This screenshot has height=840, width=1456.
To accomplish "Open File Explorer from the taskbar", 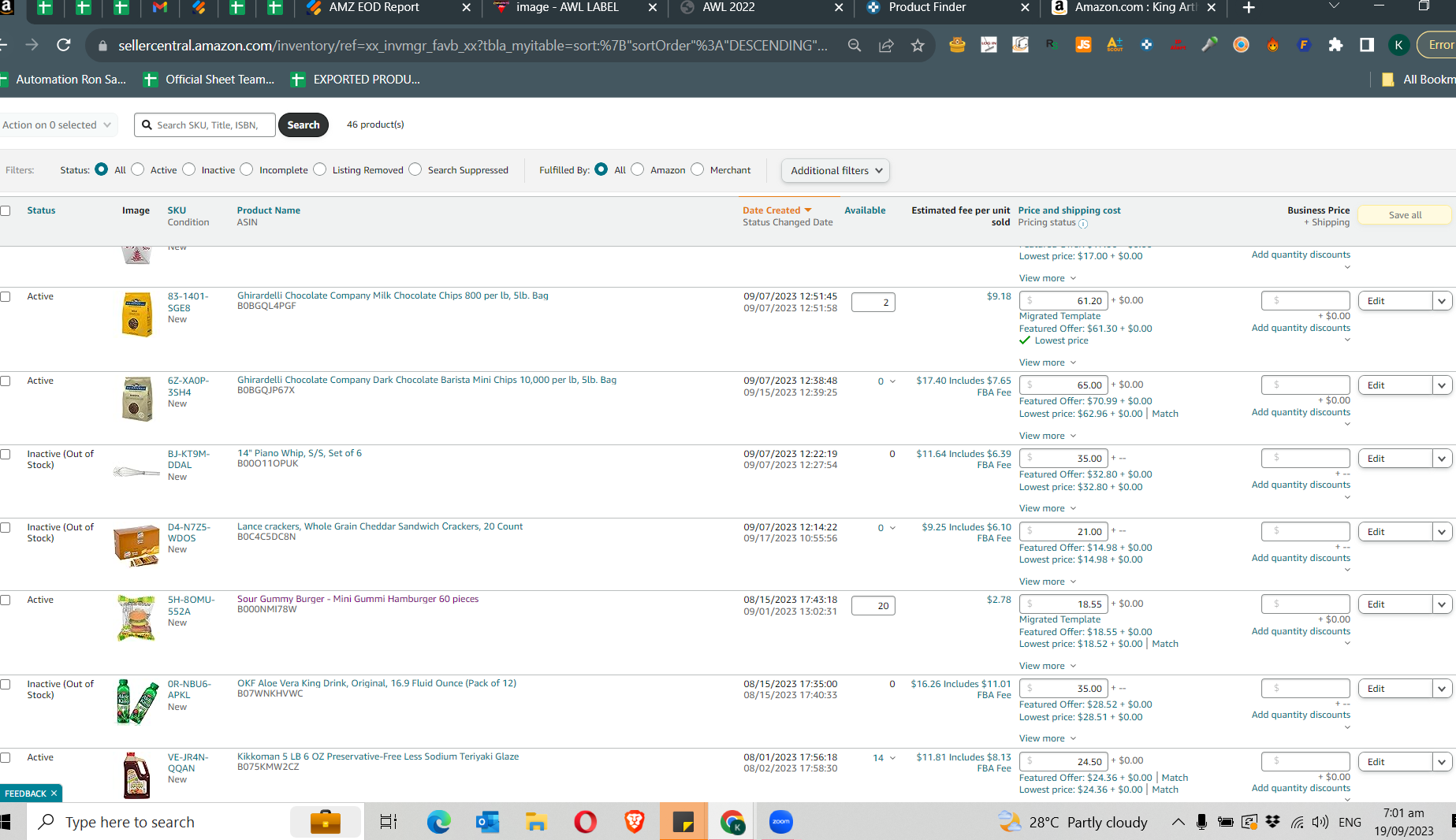I will click(x=537, y=822).
